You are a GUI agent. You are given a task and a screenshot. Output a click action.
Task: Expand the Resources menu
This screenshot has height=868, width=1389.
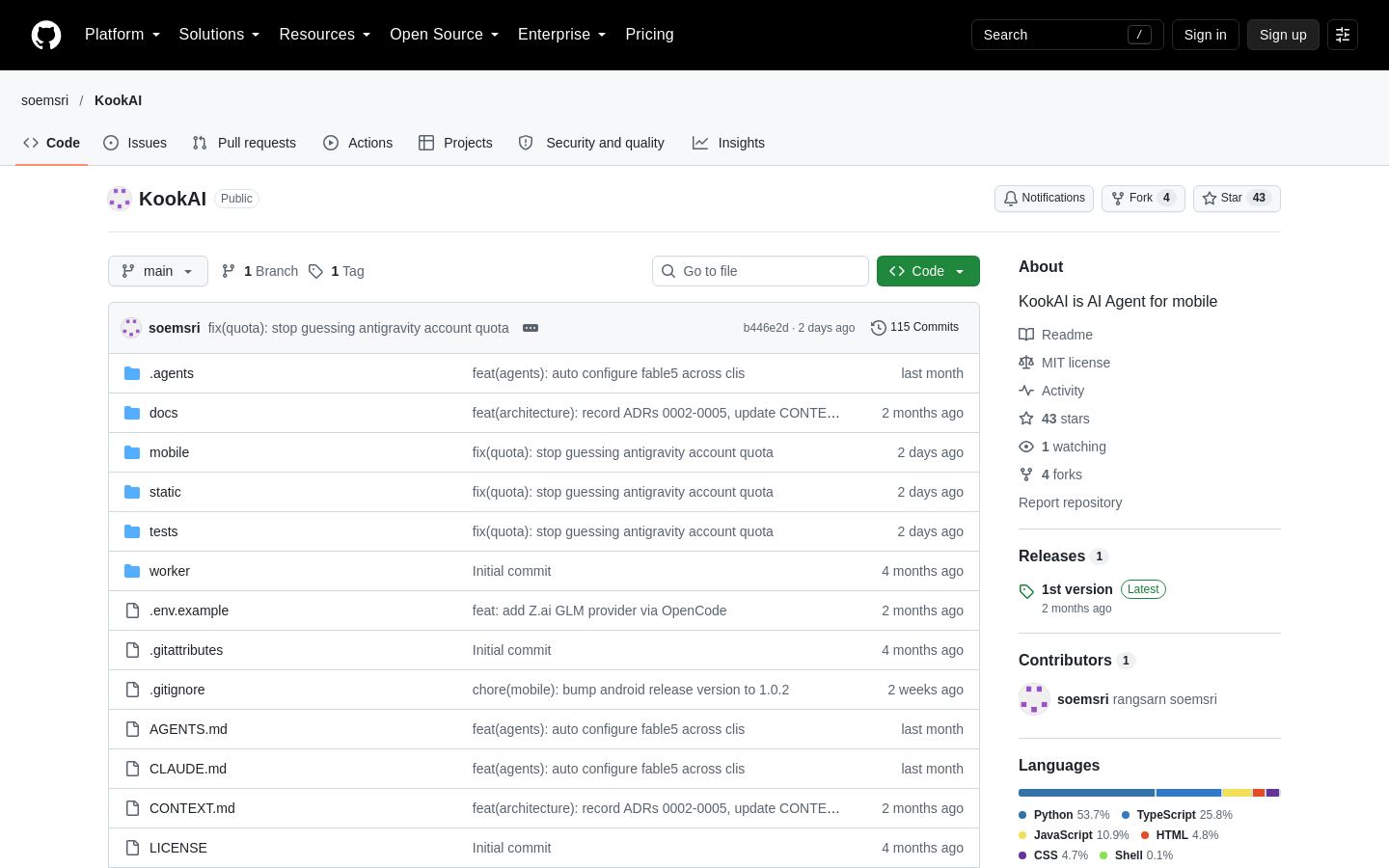(x=325, y=35)
